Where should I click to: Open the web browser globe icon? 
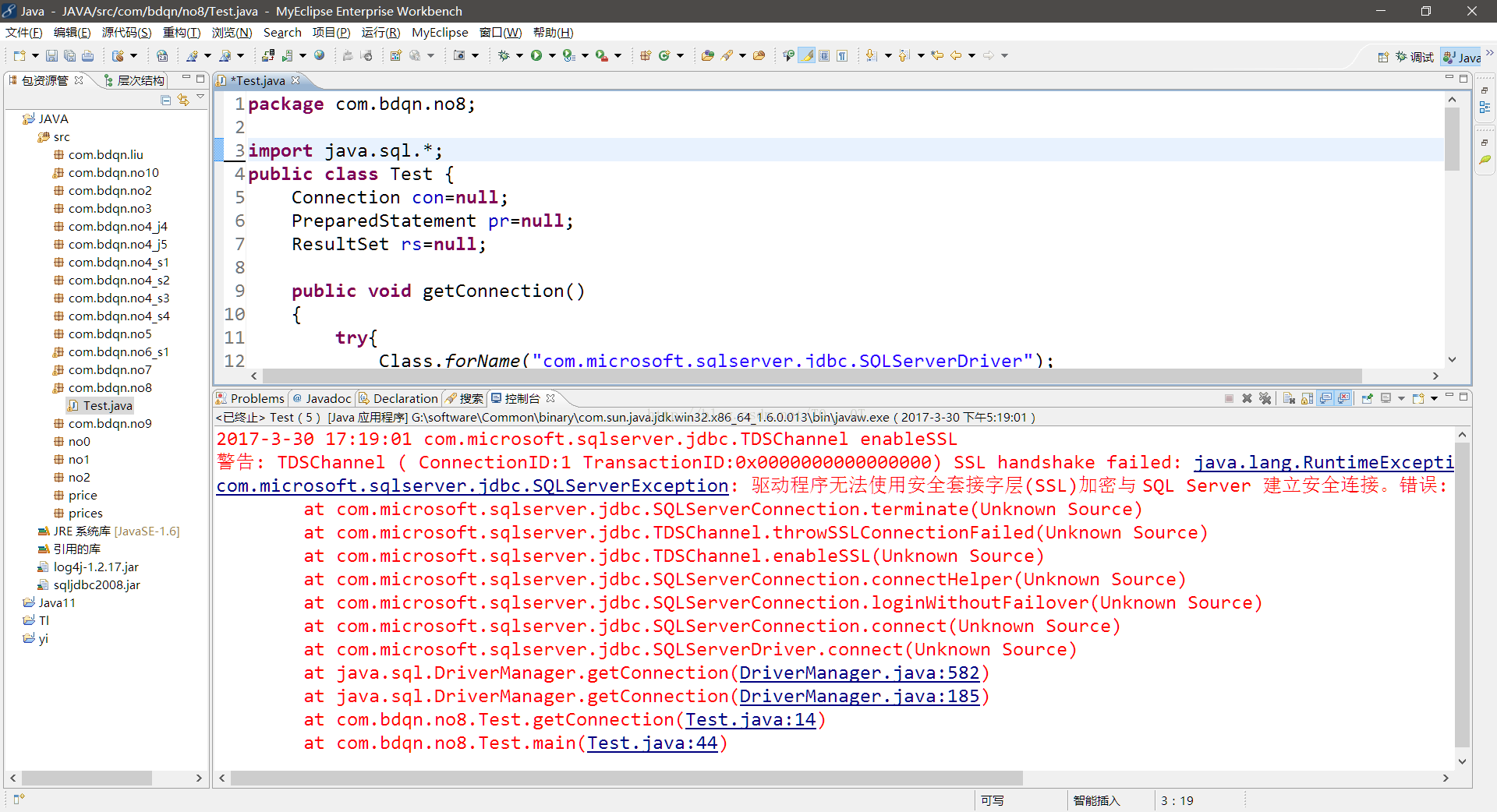pos(319,55)
